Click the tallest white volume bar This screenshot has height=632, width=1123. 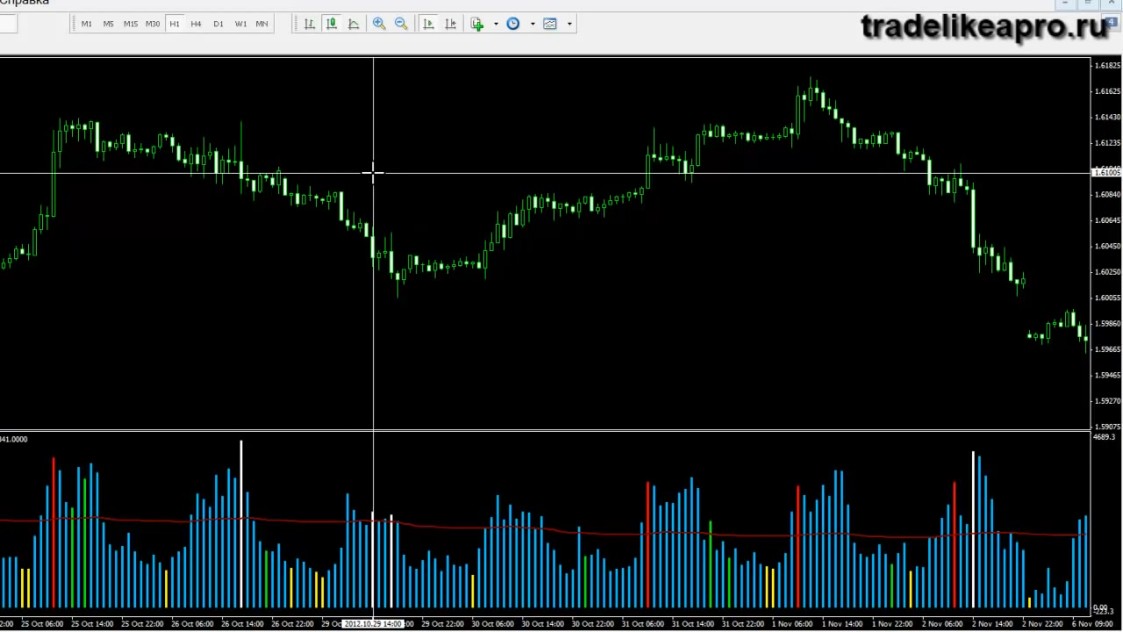point(241,524)
